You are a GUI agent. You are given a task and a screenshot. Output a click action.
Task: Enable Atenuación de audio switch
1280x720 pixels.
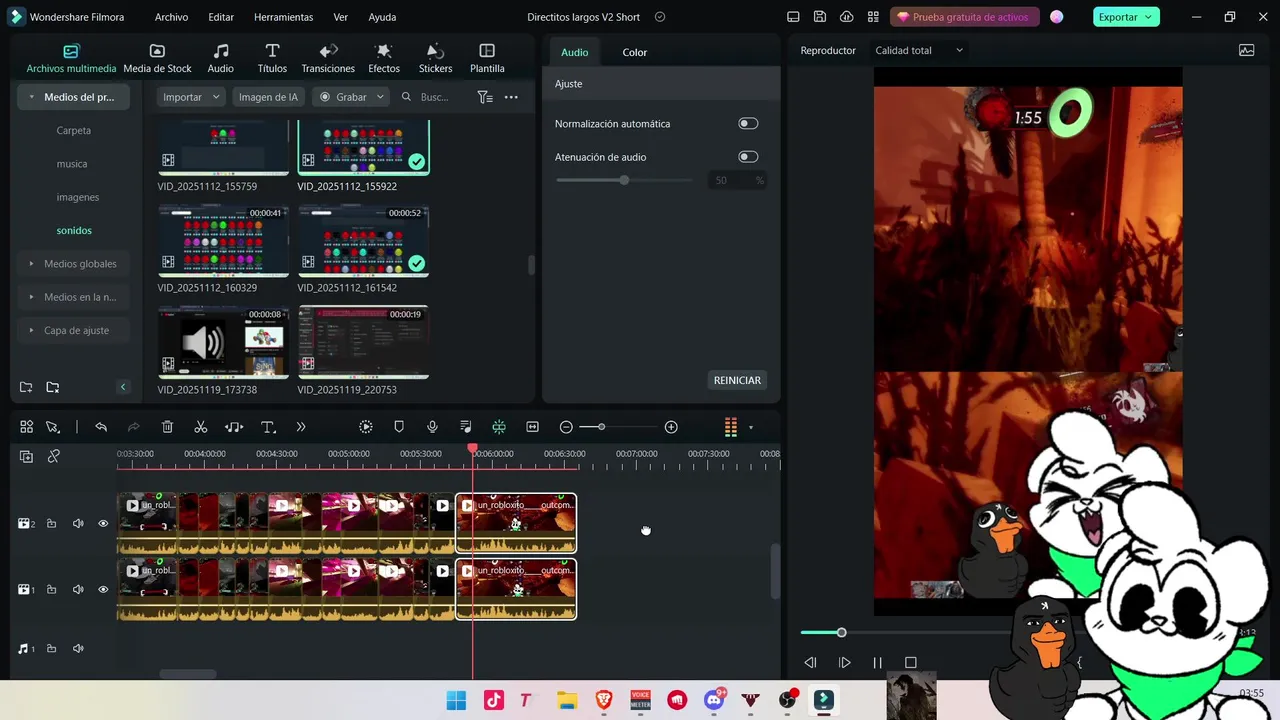(x=748, y=156)
